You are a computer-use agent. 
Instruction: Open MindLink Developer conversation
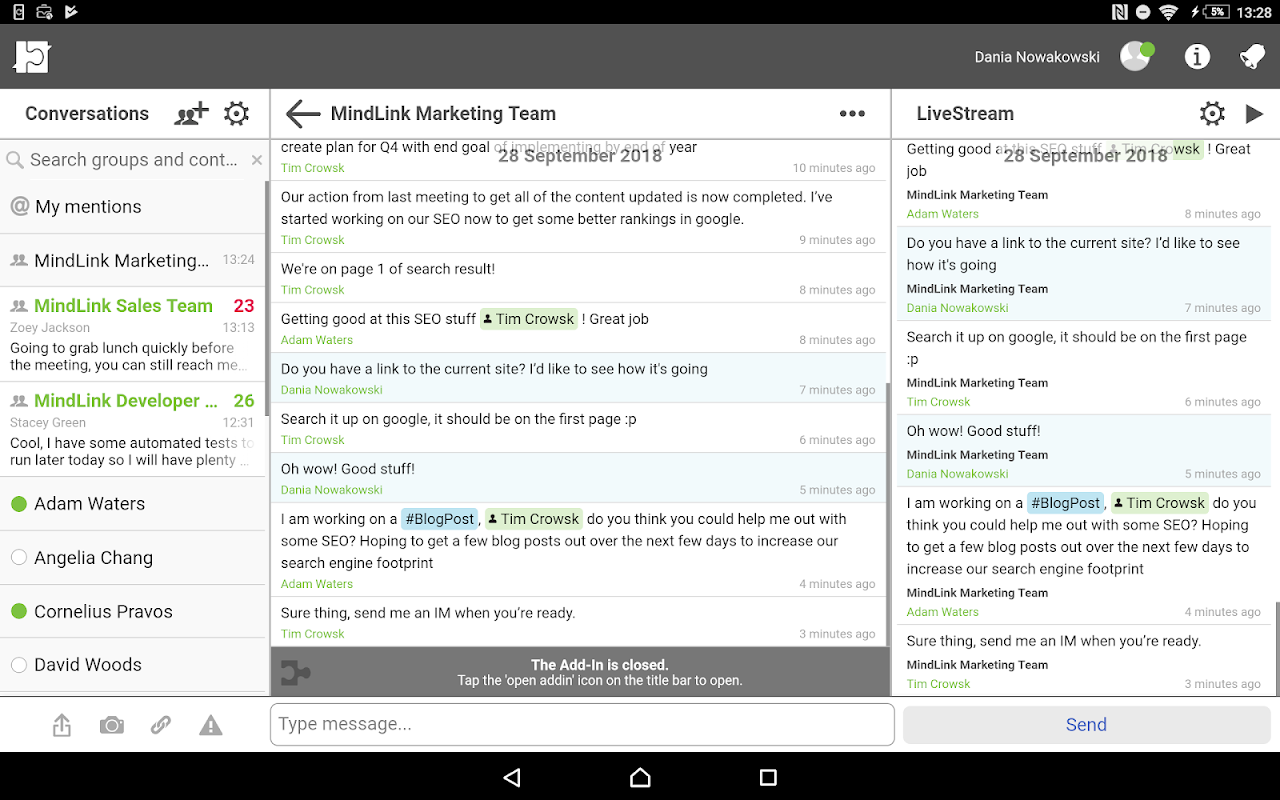[134, 430]
